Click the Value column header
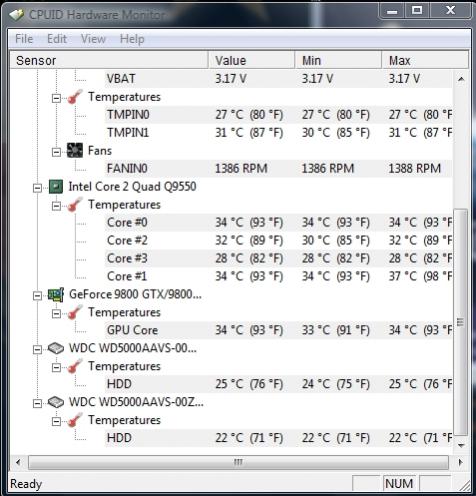476x496 pixels. tap(251, 60)
